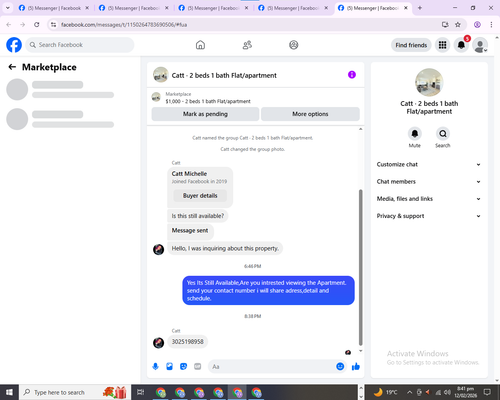Click the '$1,000 - 2 beds 1 bath' listing text
Screen dimensions: 500x400
[x=208, y=101]
